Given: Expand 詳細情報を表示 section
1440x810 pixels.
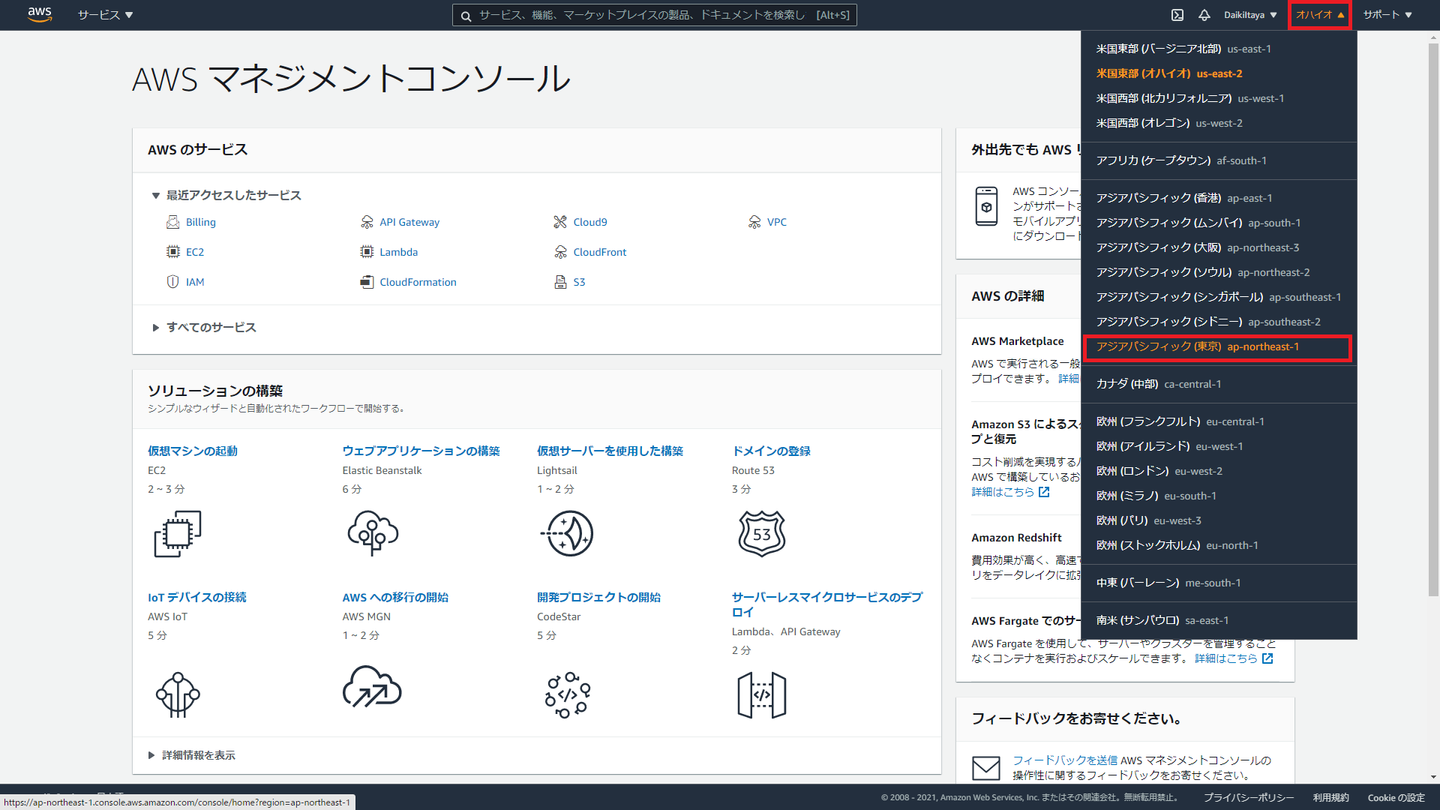Looking at the screenshot, I should [x=198, y=755].
